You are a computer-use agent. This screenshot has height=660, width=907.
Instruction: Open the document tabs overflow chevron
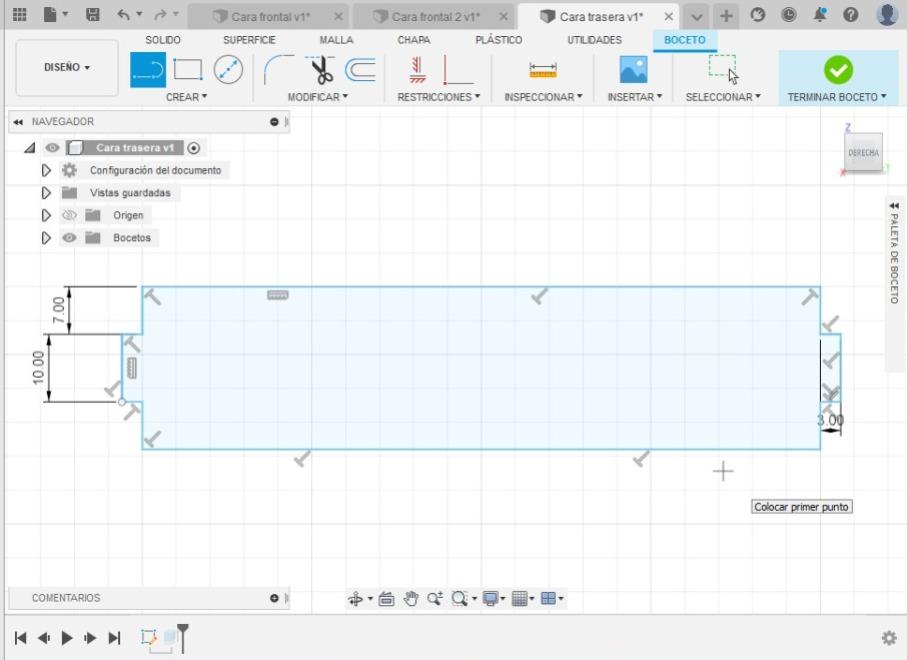[x=696, y=17]
